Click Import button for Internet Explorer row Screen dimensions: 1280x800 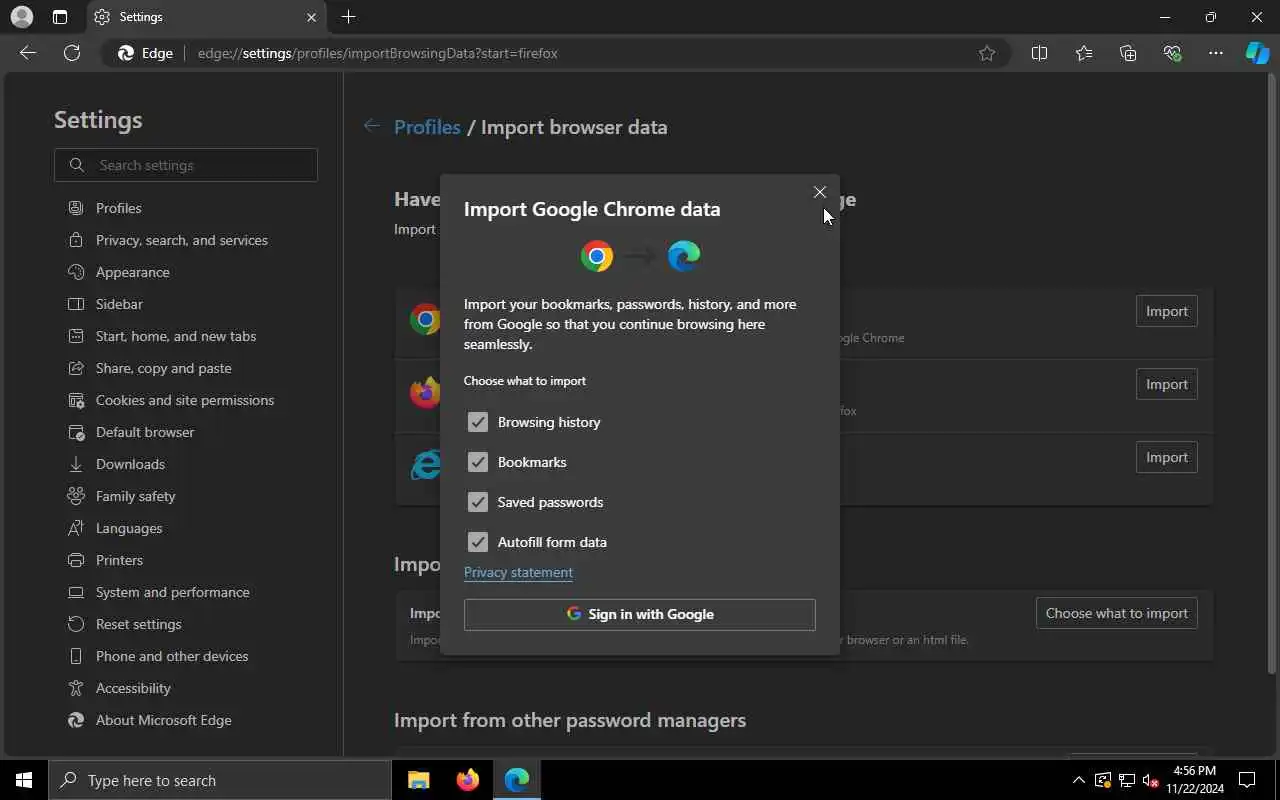click(x=1166, y=457)
